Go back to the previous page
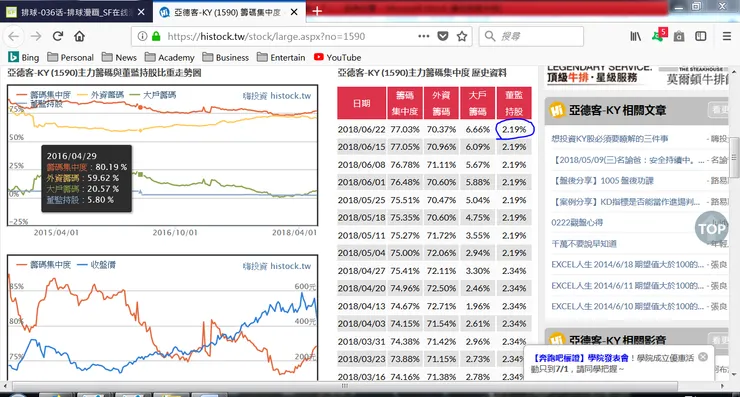 pyautogui.click(x=14, y=36)
